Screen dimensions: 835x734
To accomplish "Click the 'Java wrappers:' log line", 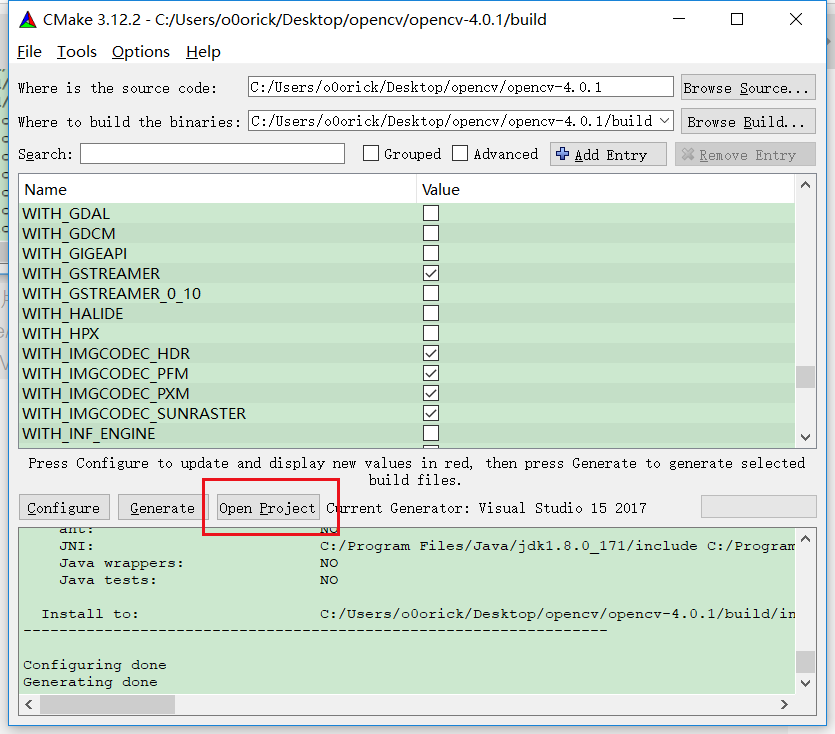I will tap(121, 563).
